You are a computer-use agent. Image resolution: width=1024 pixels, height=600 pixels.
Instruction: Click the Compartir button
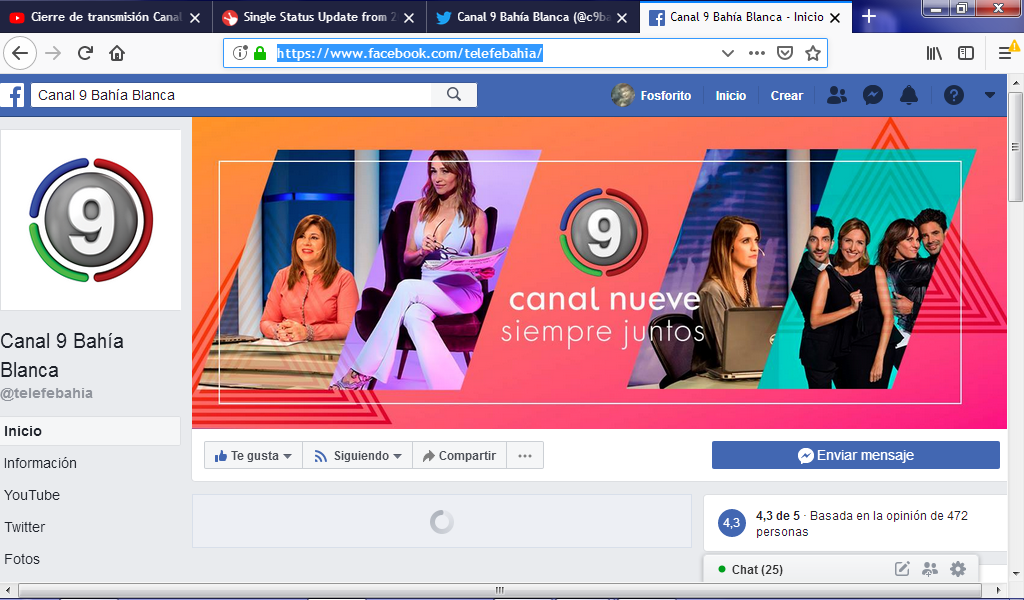(459, 455)
